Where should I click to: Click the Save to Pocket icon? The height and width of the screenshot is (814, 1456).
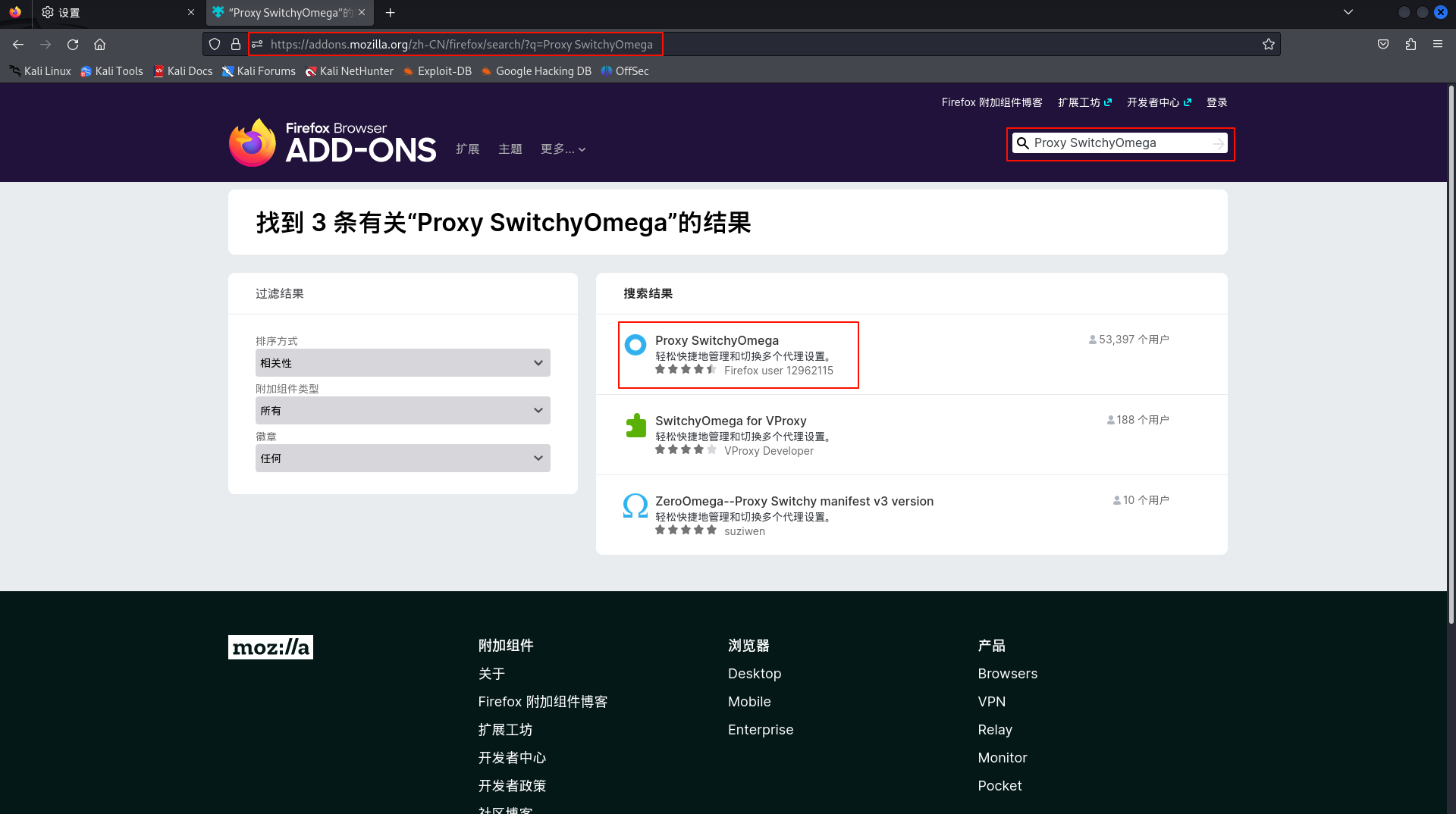tap(1383, 45)
